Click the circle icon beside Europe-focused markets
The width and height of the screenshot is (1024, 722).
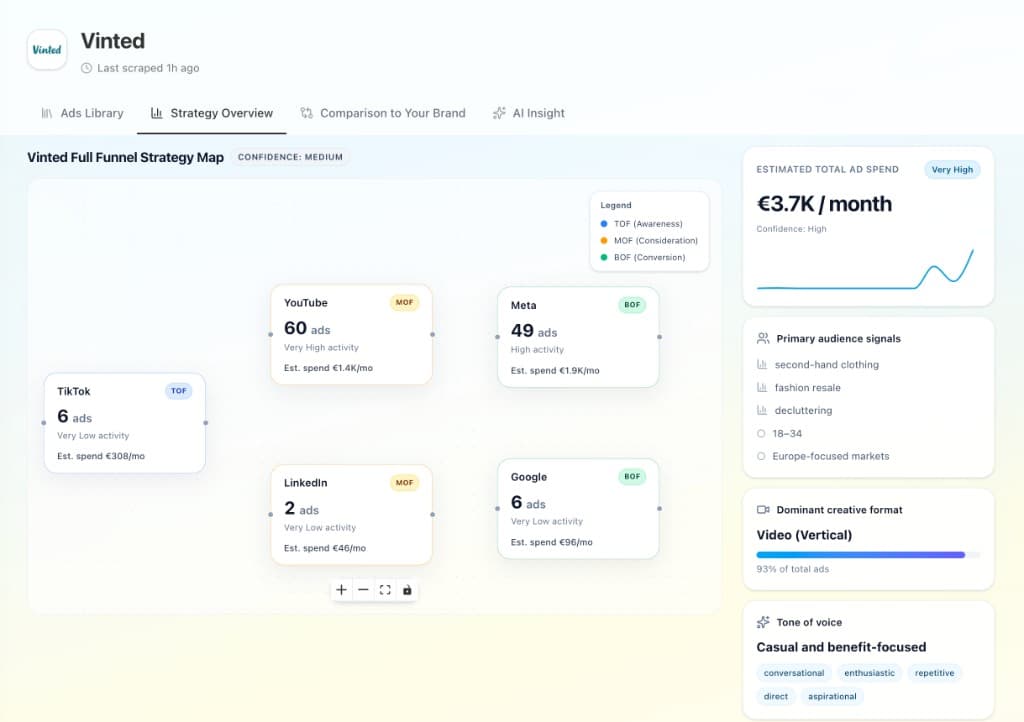(x=761, y=456)
